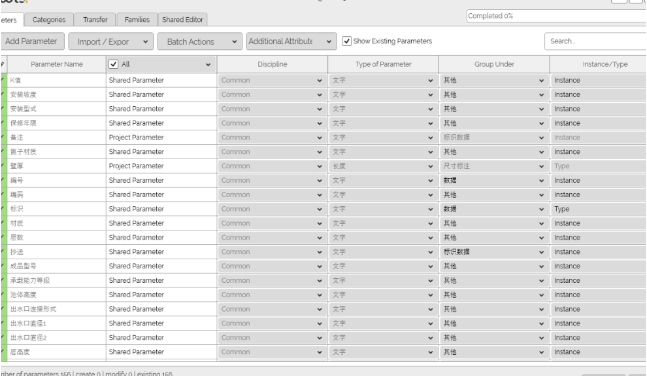Expand Additional Attributes dropdown
The image size is (647, 376).
291,41
